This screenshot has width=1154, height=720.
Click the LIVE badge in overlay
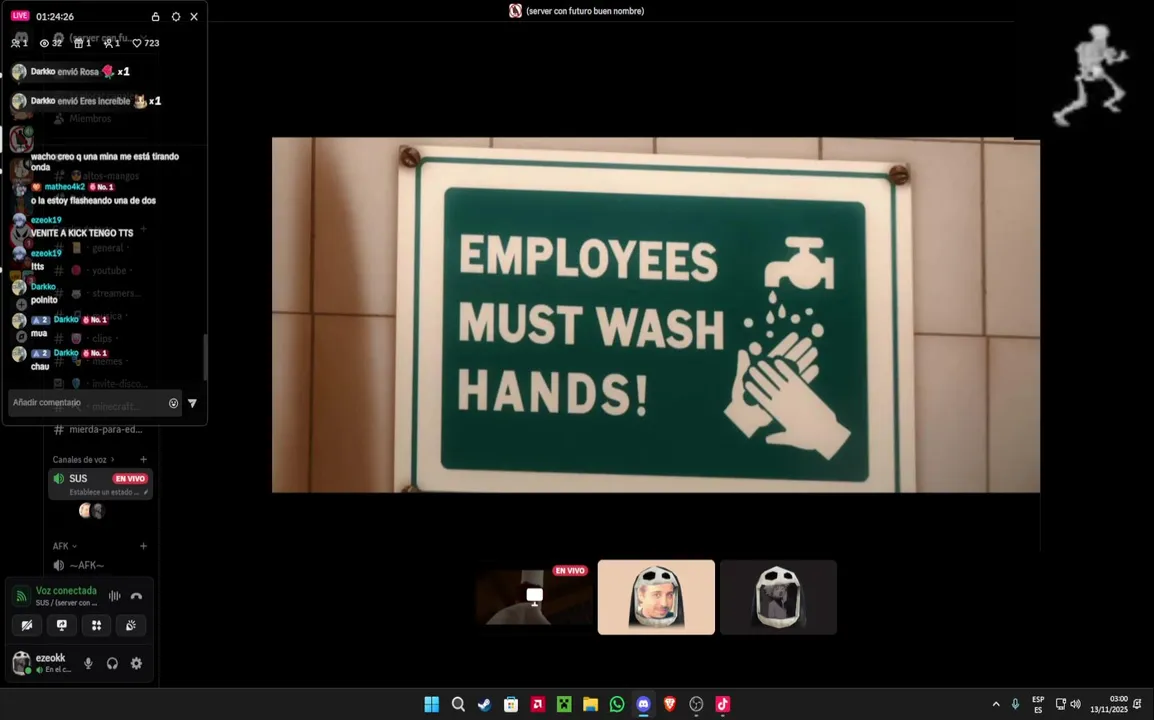point(20,15)
